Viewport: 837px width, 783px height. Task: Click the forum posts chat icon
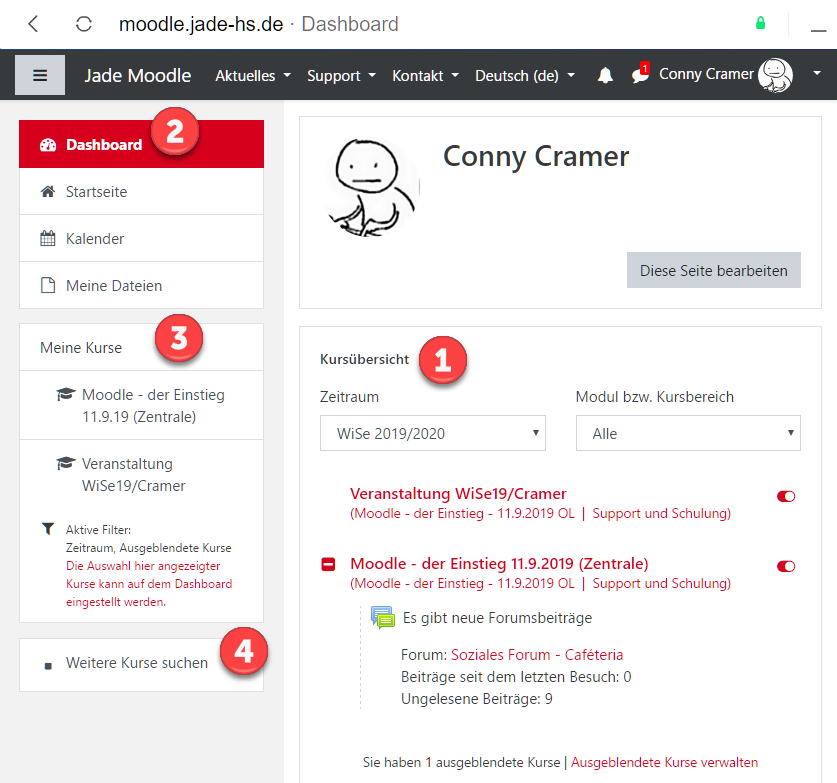tap(383, 618)
